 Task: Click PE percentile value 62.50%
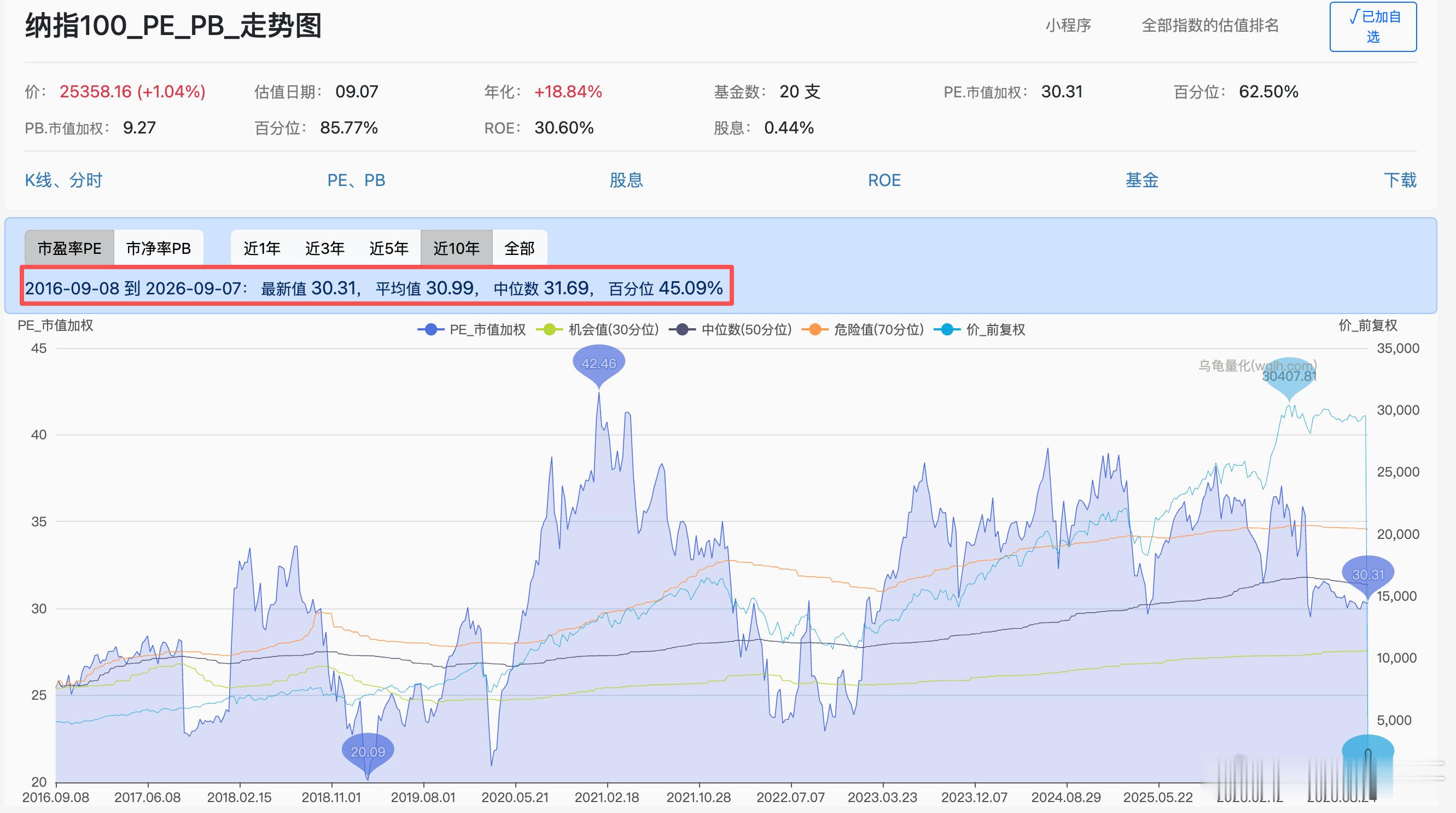pos(1268,91)
